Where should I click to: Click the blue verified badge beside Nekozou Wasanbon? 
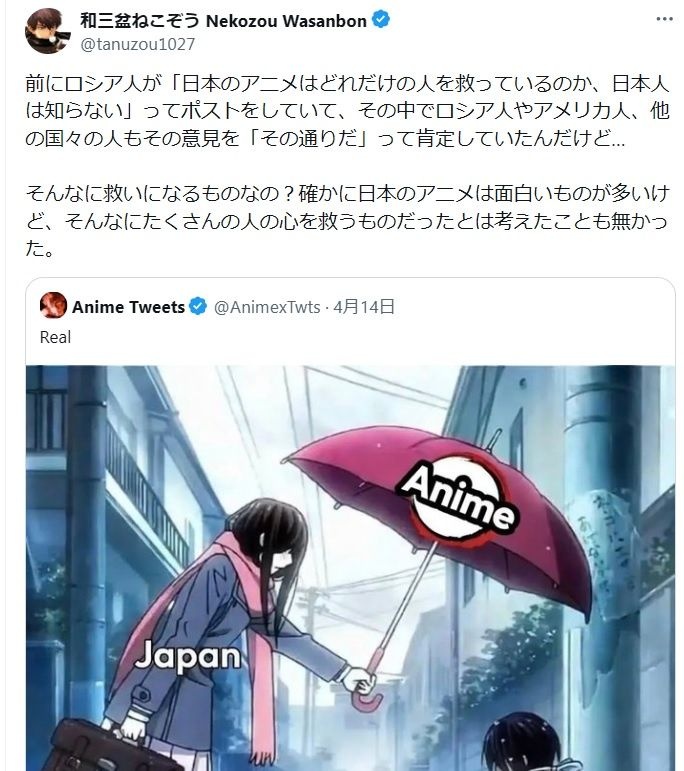point(381,21)
